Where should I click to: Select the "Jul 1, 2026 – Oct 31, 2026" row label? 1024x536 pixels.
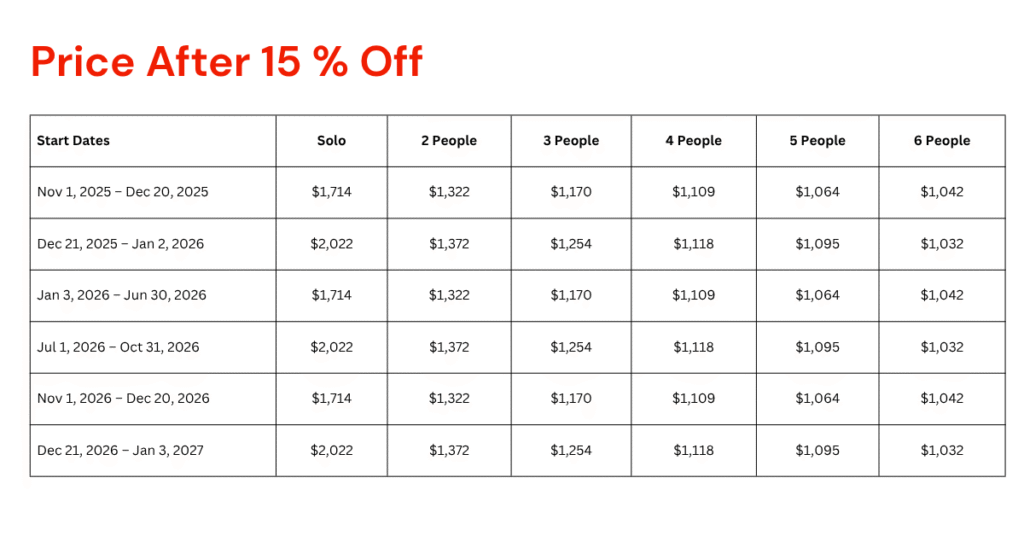pos(118,347)
